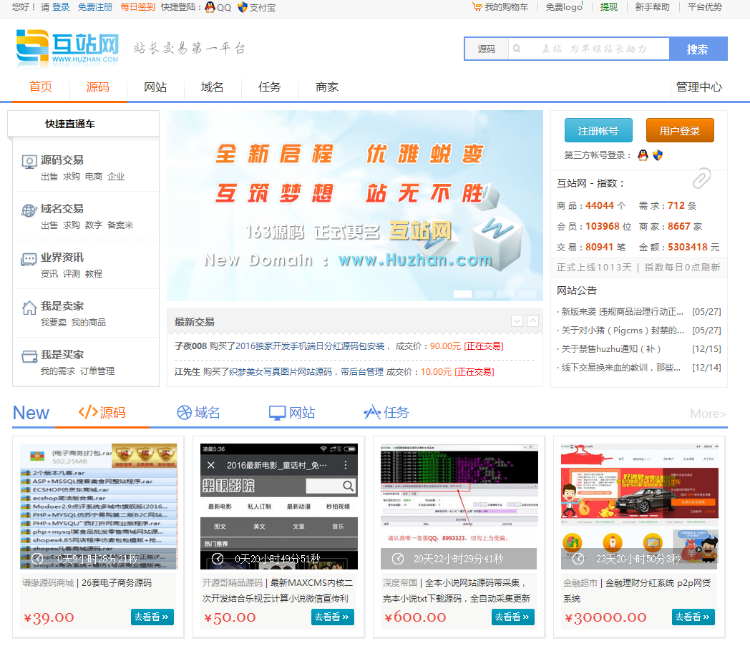Switch New section to 任务 tab
The image size is (750, 646).
point(386,412)
